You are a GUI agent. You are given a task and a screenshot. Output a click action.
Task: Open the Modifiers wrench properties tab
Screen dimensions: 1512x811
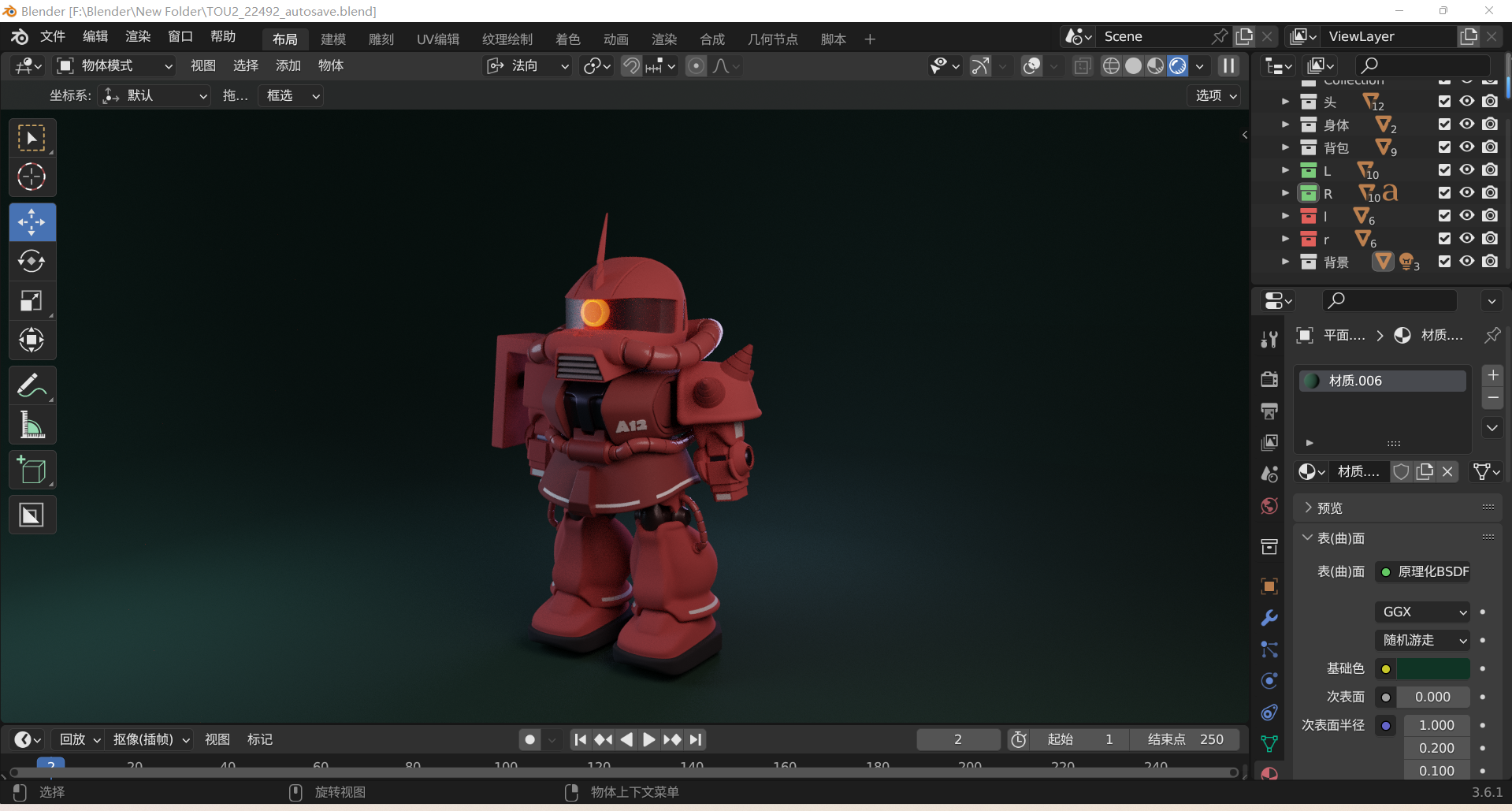click(1269, 618)
